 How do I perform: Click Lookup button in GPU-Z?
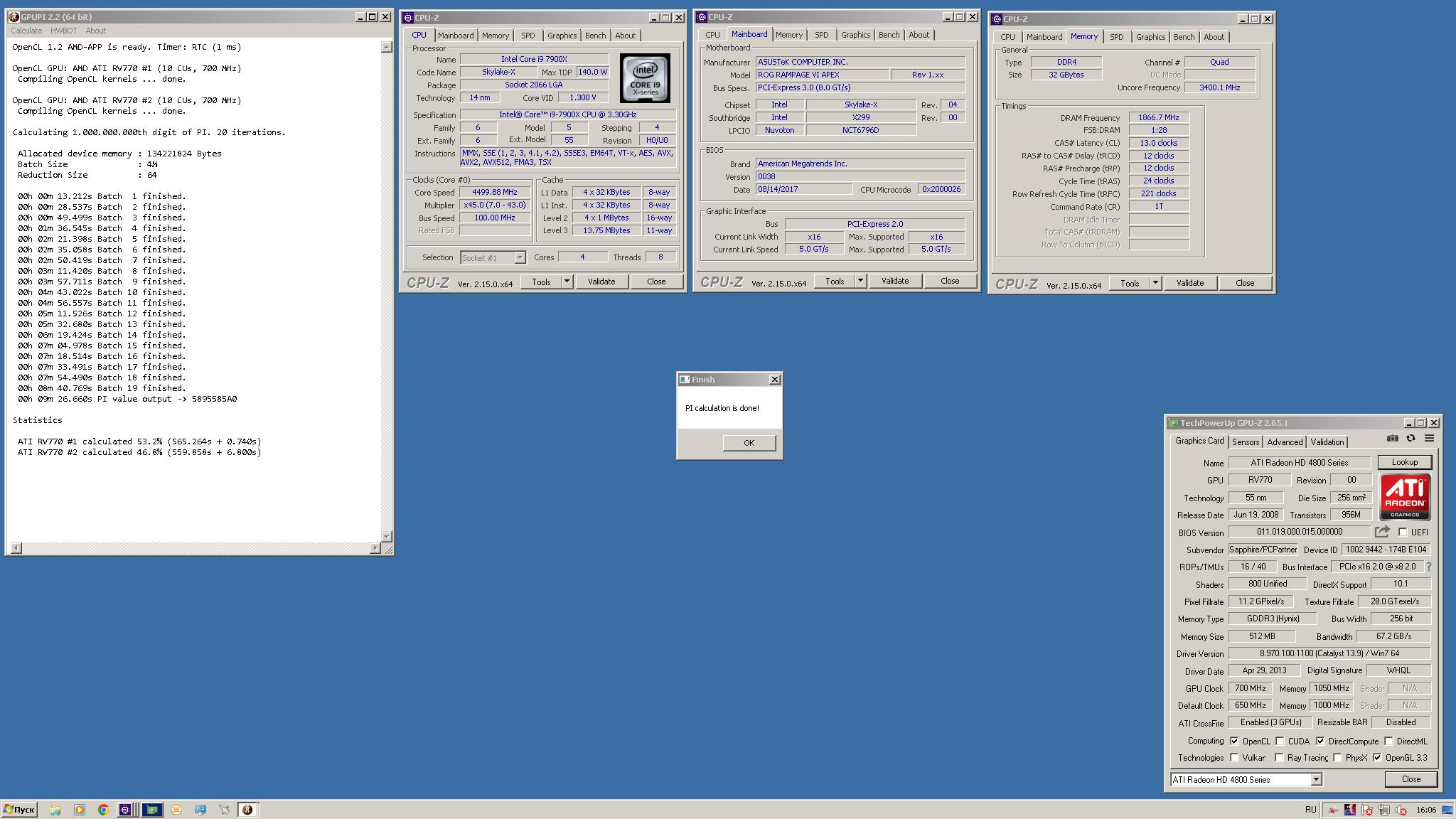(x=1404, y=462)
